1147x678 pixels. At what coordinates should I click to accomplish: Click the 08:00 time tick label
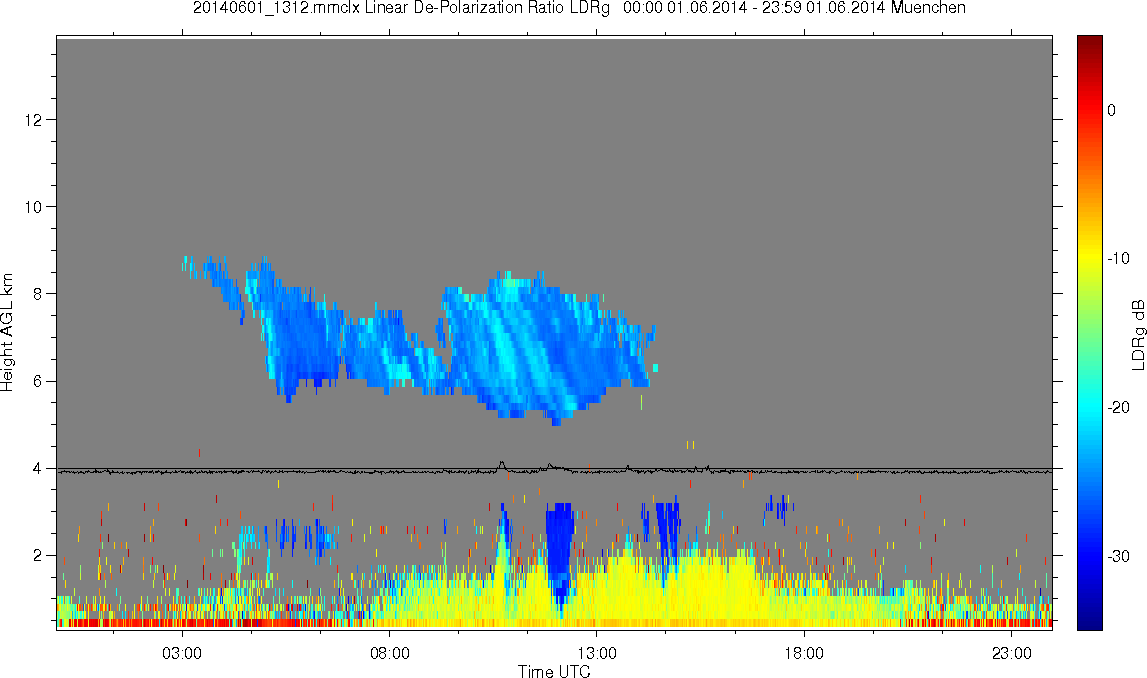(x=389, y=653)
